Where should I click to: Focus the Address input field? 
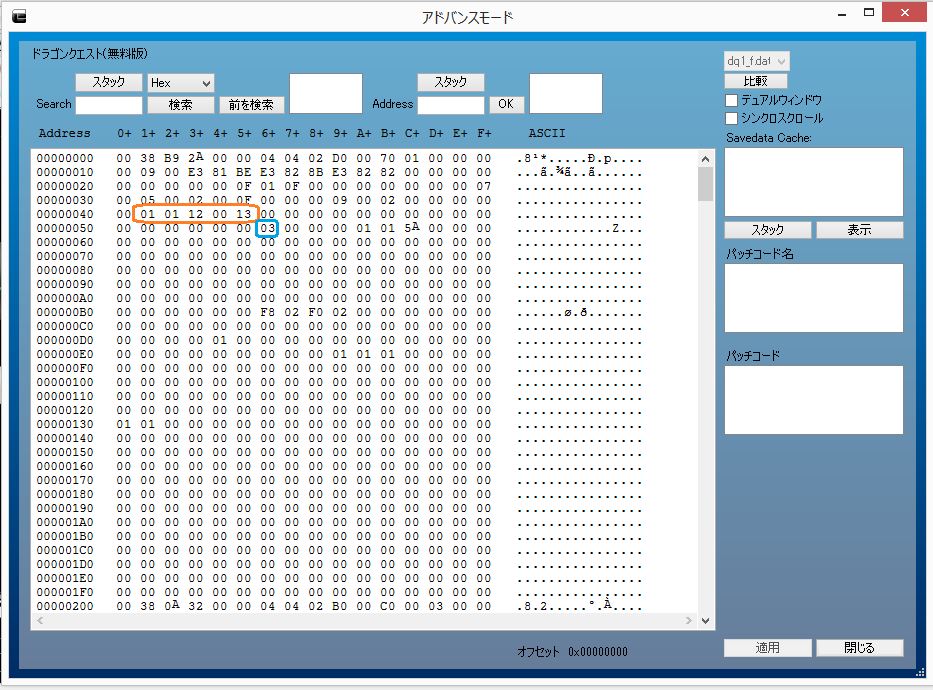coord(451,105)
